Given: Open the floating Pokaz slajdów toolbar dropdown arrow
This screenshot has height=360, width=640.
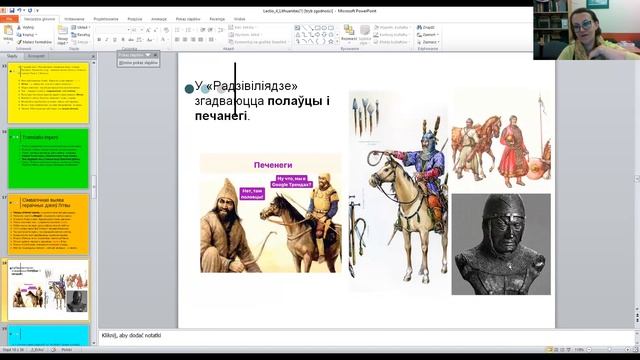Looking at the screenshot, I should pos(148,55).
